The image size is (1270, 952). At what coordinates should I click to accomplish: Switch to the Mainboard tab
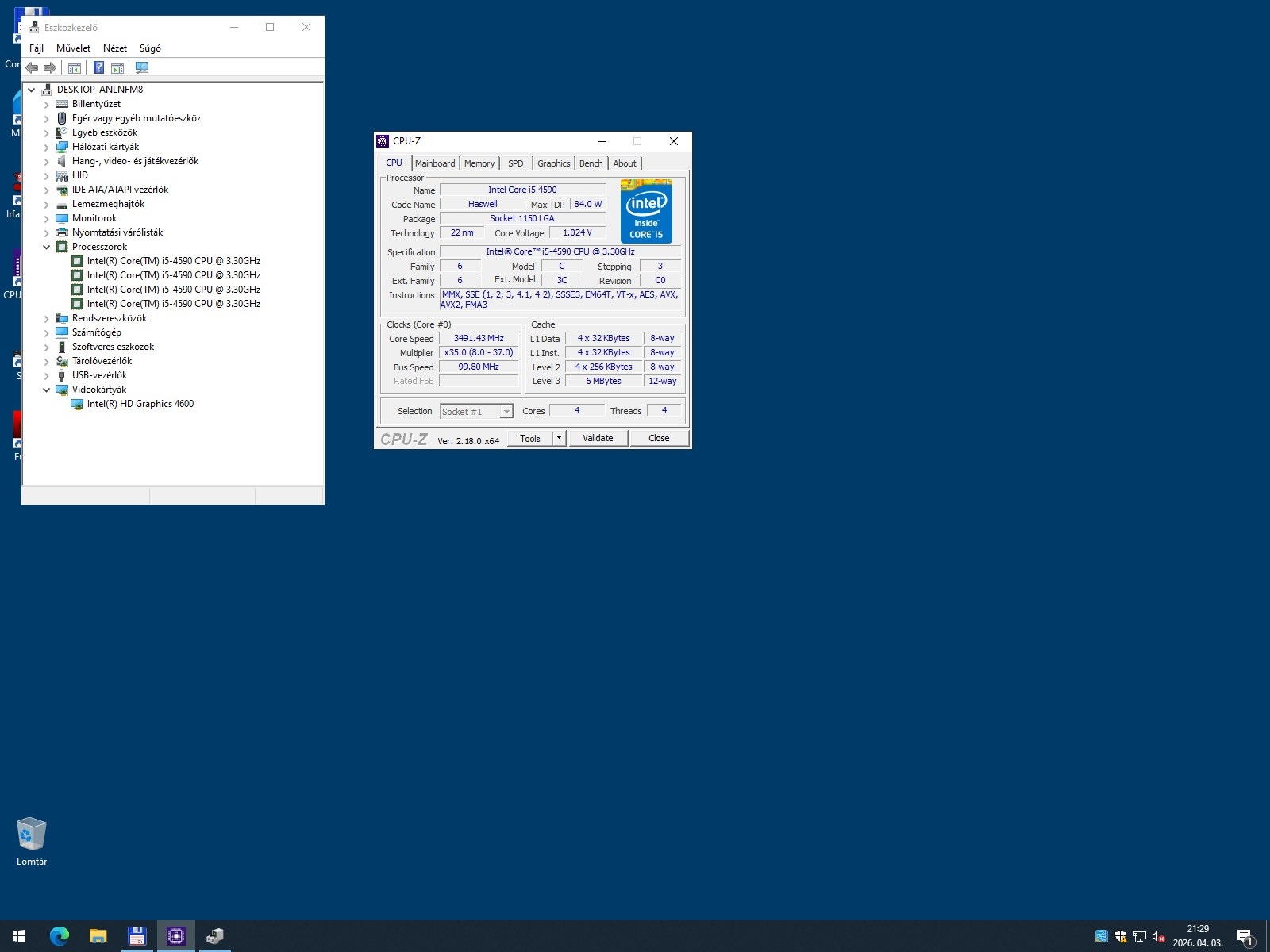click(x=435, y=163)
